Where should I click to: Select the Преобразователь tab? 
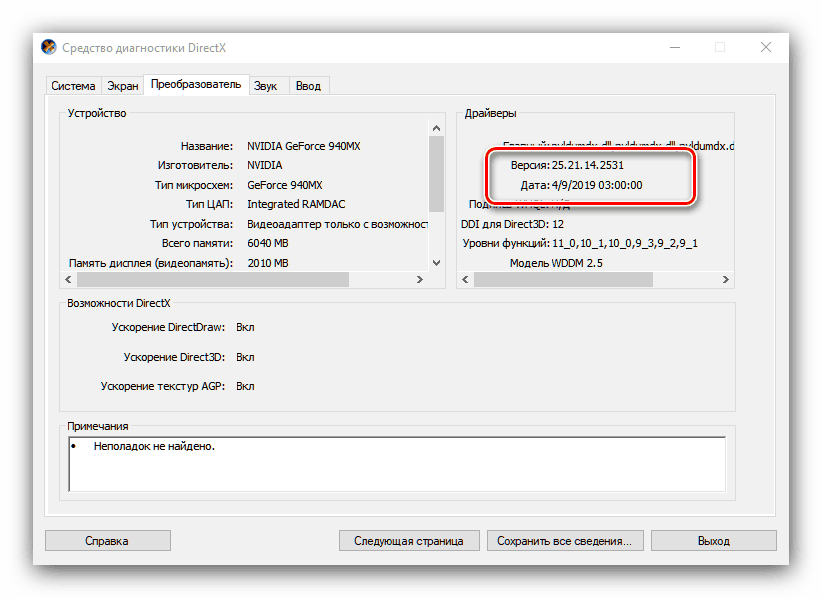pos(196,84)
